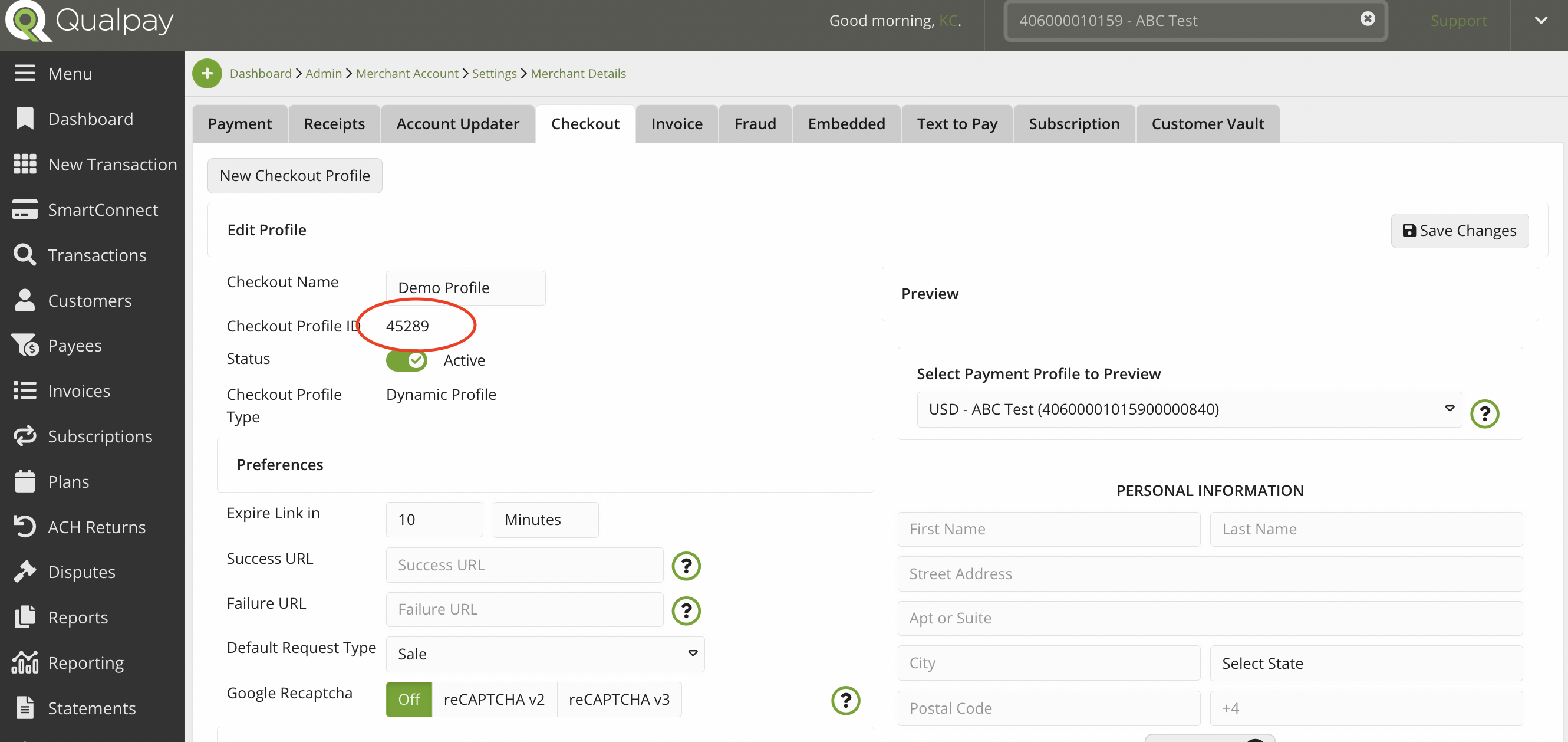Open Disputes in the sidebar

pyautogui.click(x=81, y=572)
